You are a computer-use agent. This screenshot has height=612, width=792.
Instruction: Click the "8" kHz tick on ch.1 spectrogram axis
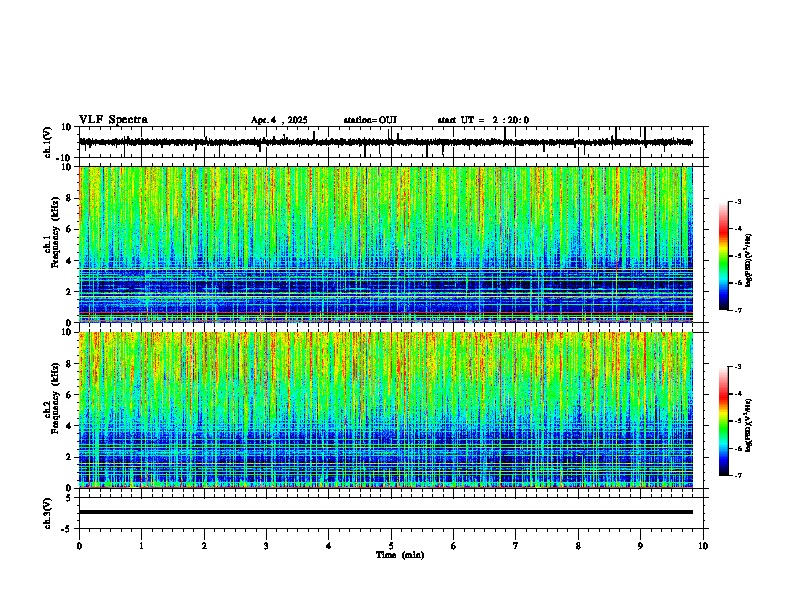pos(69,198)
